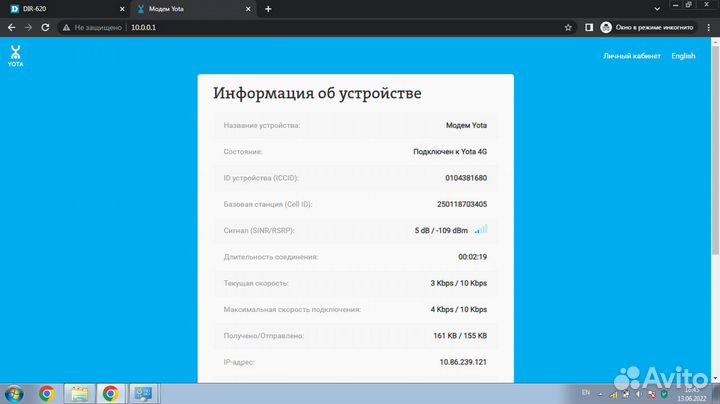Click the ICCID value 0104381680

point(466,178)
